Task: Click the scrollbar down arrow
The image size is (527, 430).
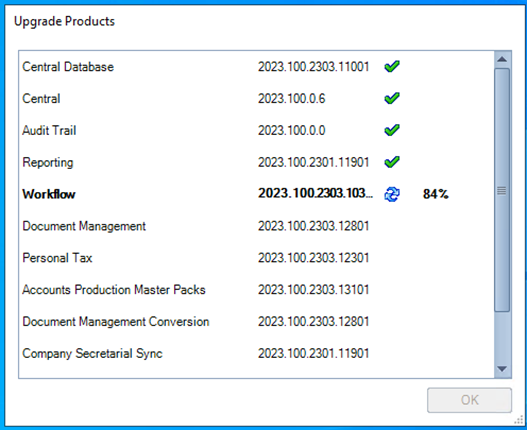Action: (502, 369)
